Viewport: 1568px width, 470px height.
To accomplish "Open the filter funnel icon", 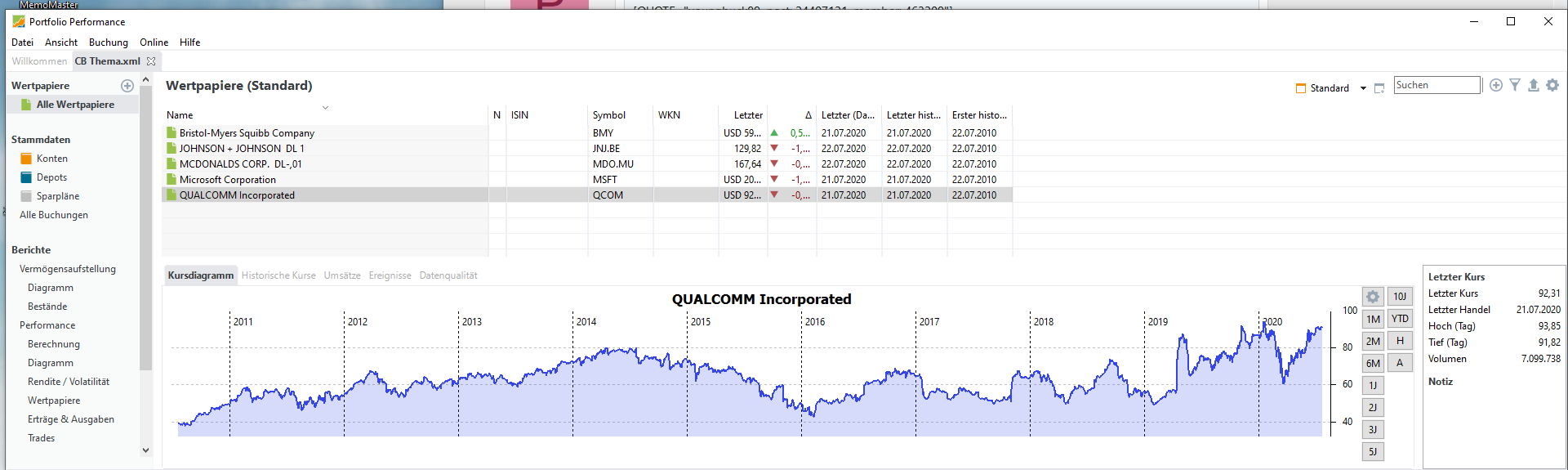I will click(x=1515, y=85).
